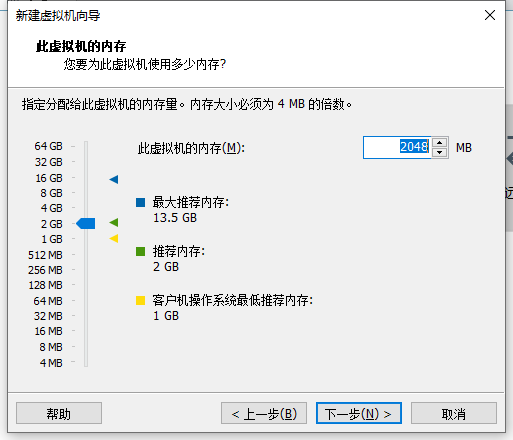Viewport: 513px width, 440px height.
Task: Click the 64 GB scale label
Action: [x=48, y=146]
